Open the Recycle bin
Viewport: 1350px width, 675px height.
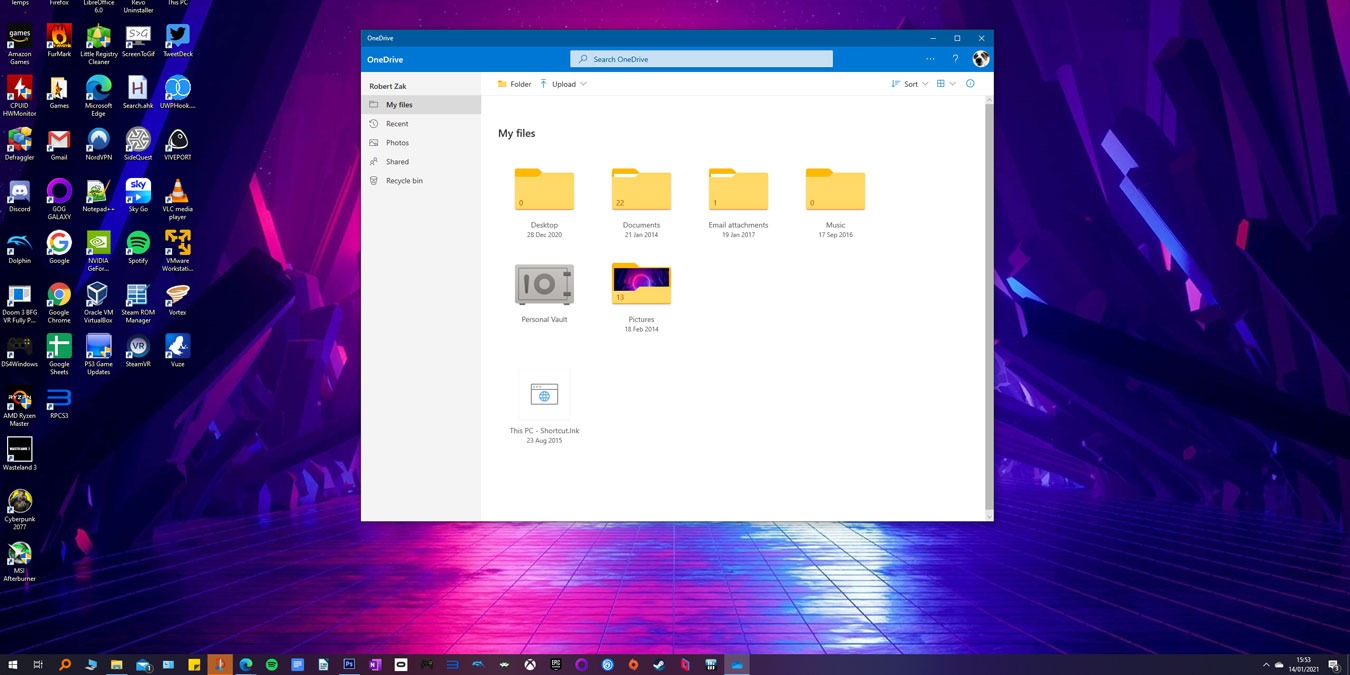click(403, 180)
